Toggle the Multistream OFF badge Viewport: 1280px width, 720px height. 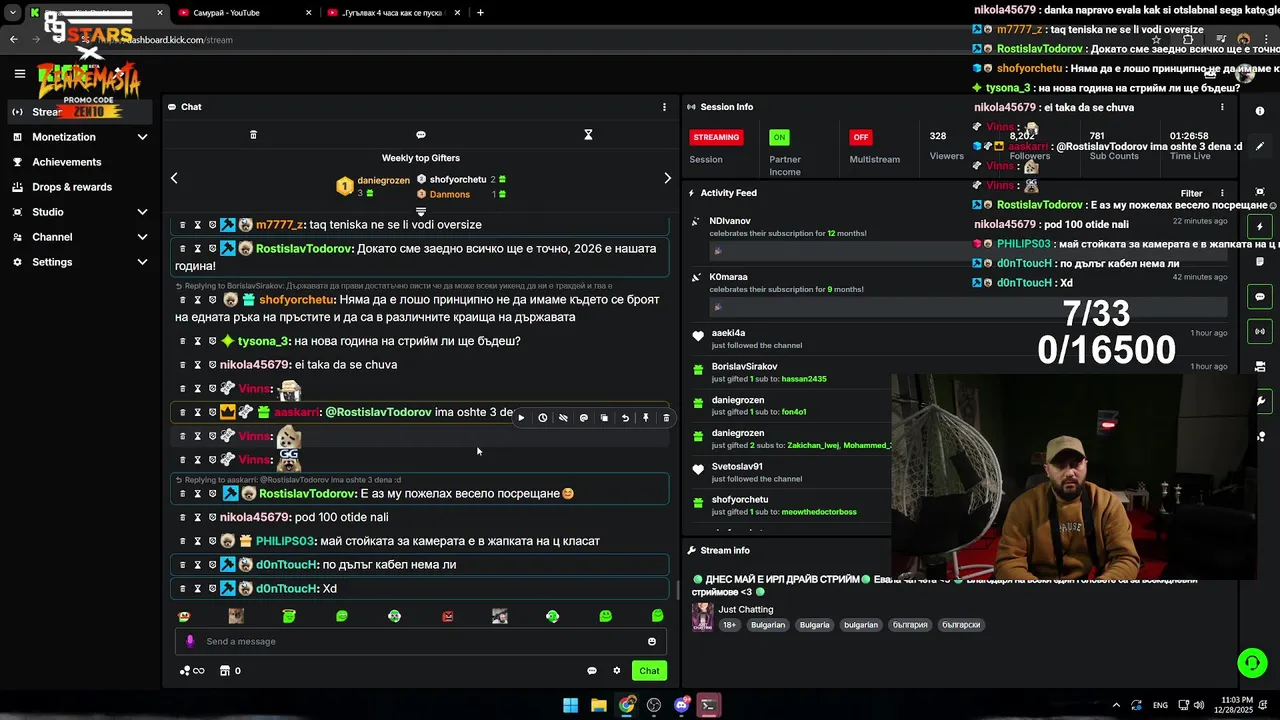click(860, 137)
